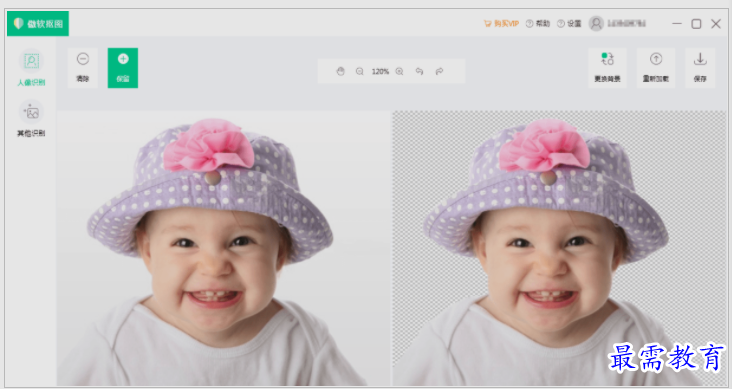
Task: Choose the keep (保留) brush tool
Action: pyautogui.click(x=123, y=68)
